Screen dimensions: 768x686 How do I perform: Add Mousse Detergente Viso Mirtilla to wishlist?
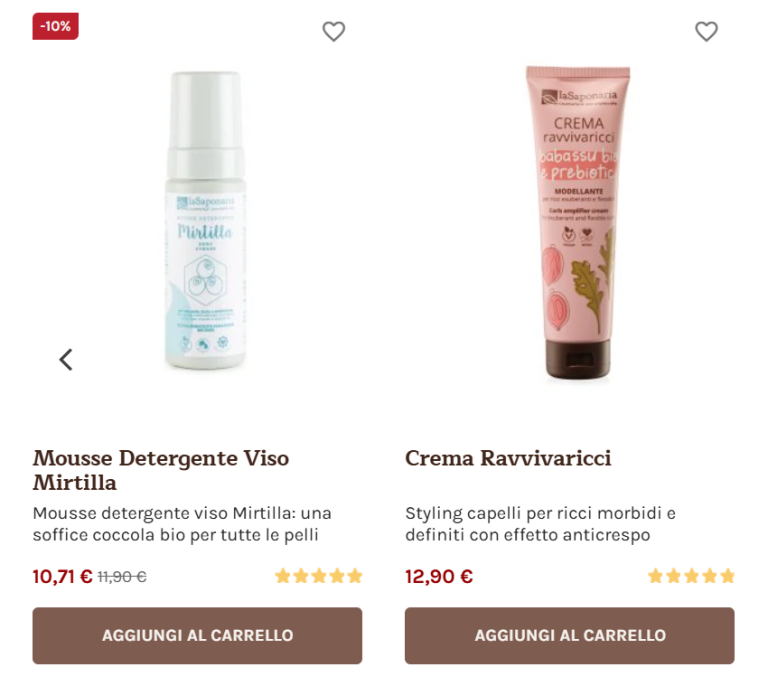pyautogui.click(x=334, y=32)
